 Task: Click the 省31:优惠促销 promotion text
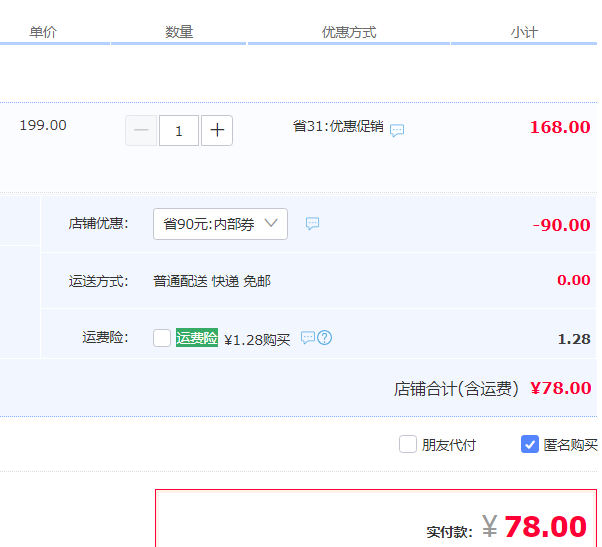point(338,127)
